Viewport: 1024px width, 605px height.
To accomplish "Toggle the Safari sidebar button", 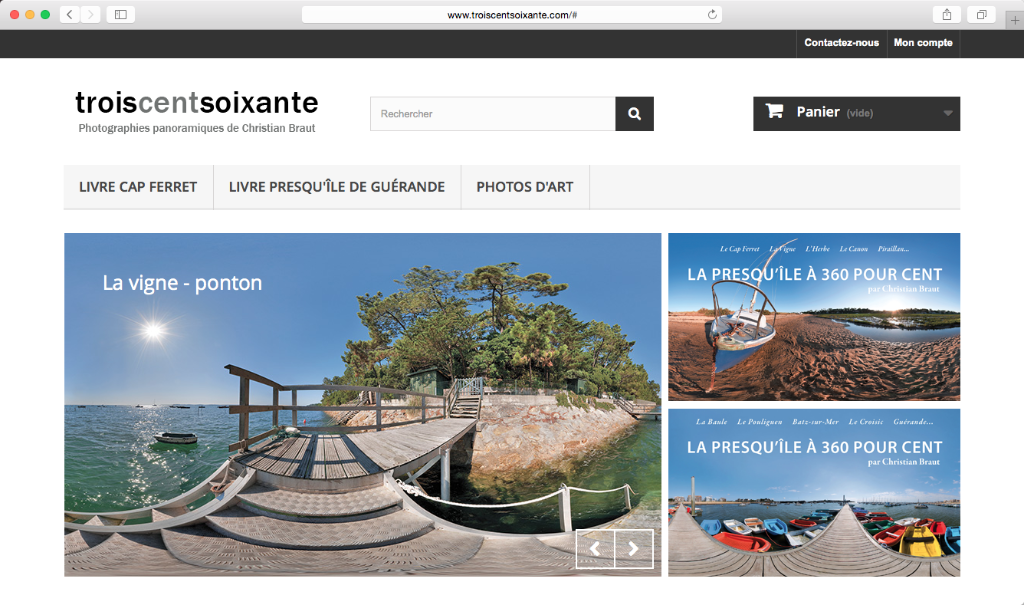I will click(120, 14).
